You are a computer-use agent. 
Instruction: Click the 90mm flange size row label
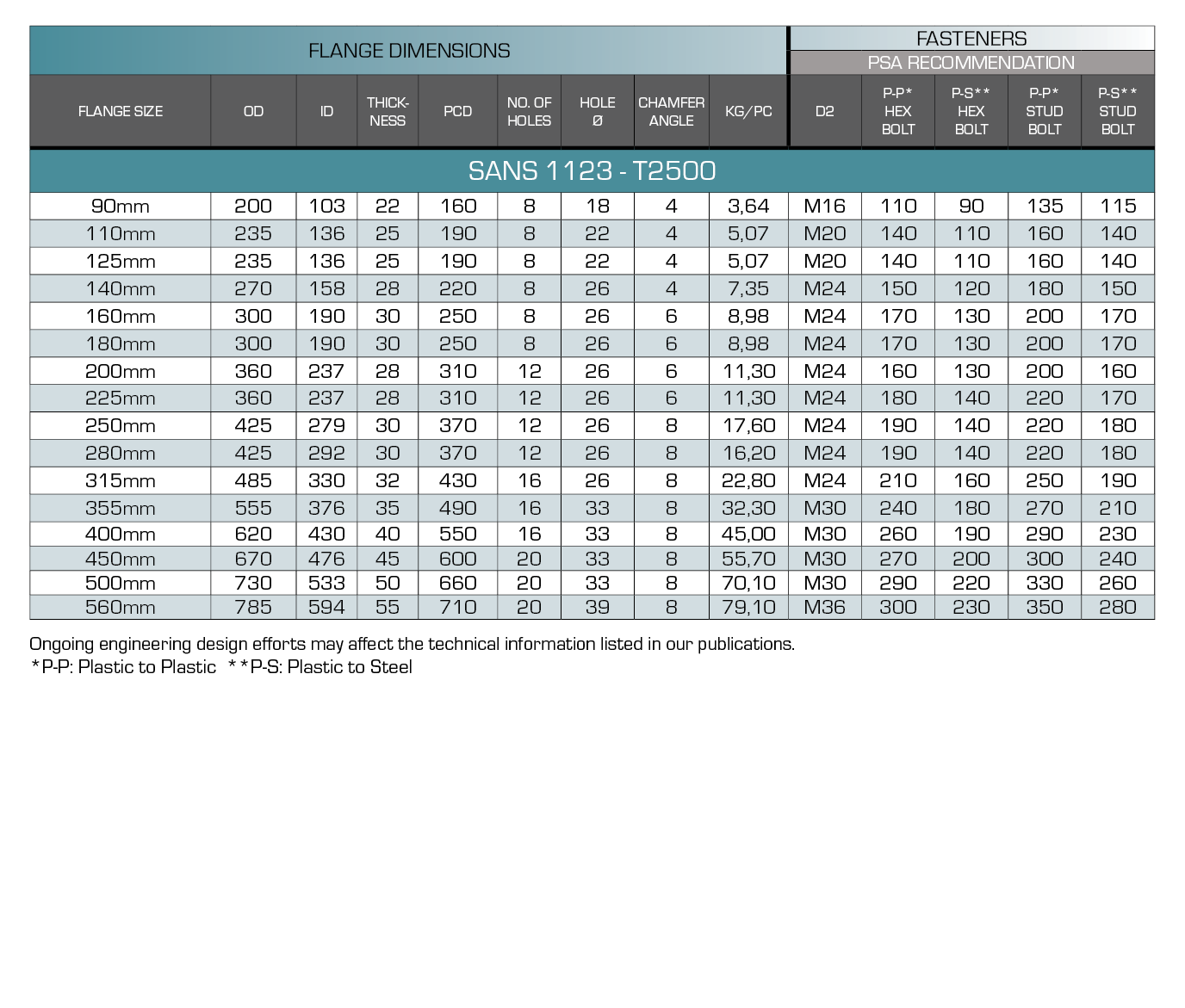click(x=121, y=207)
